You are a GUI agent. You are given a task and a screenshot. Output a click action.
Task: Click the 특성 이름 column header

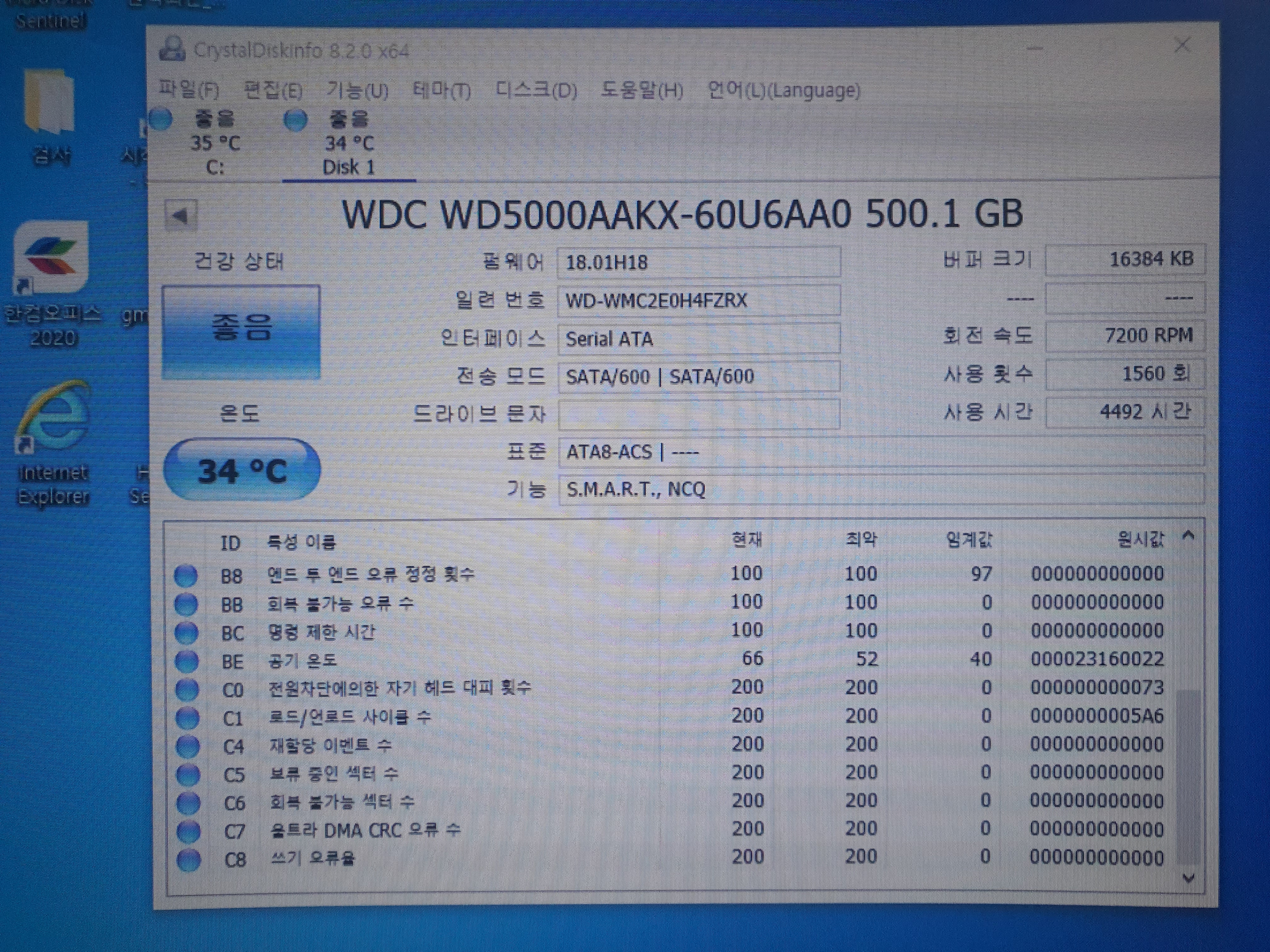pyautogui.click(x=301, y=542)
